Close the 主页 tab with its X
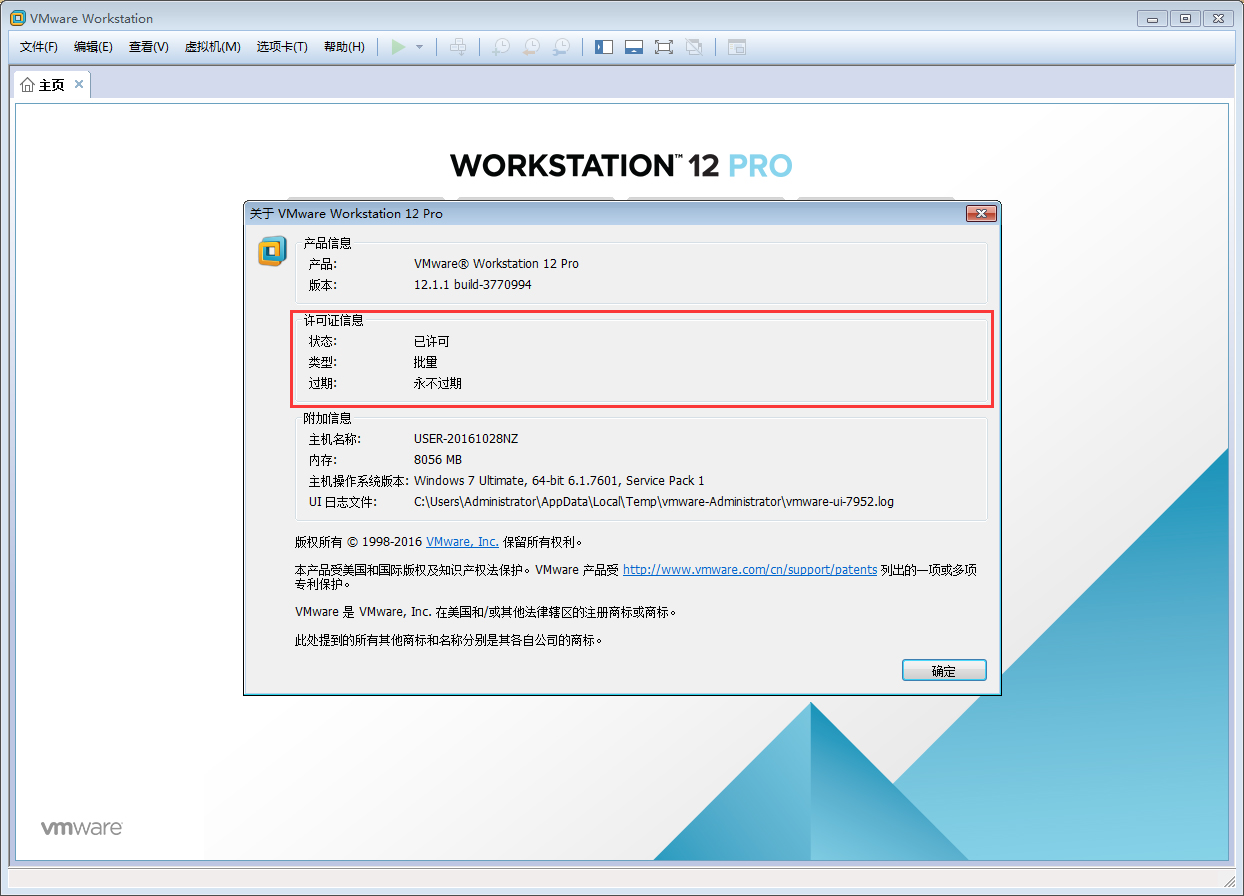This screenshot has height=896, width=1244. point(78,84)
